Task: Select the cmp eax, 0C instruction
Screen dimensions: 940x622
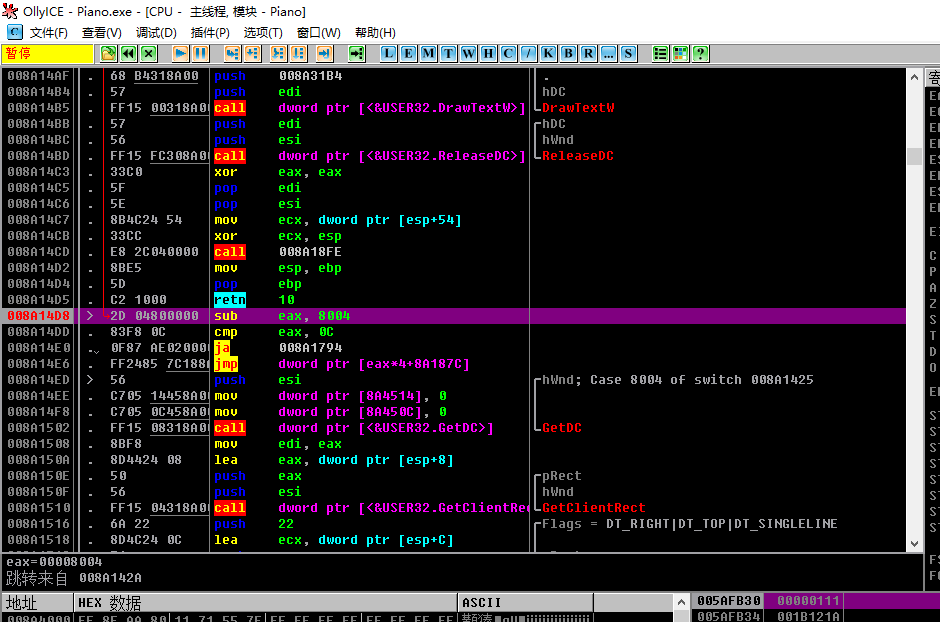Action: [454, 332]
